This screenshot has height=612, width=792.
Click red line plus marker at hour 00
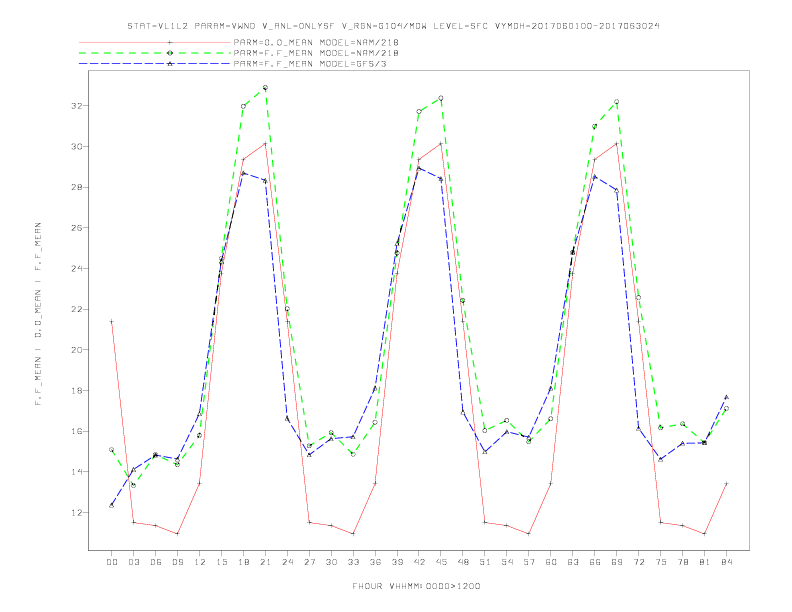(112, 321)
